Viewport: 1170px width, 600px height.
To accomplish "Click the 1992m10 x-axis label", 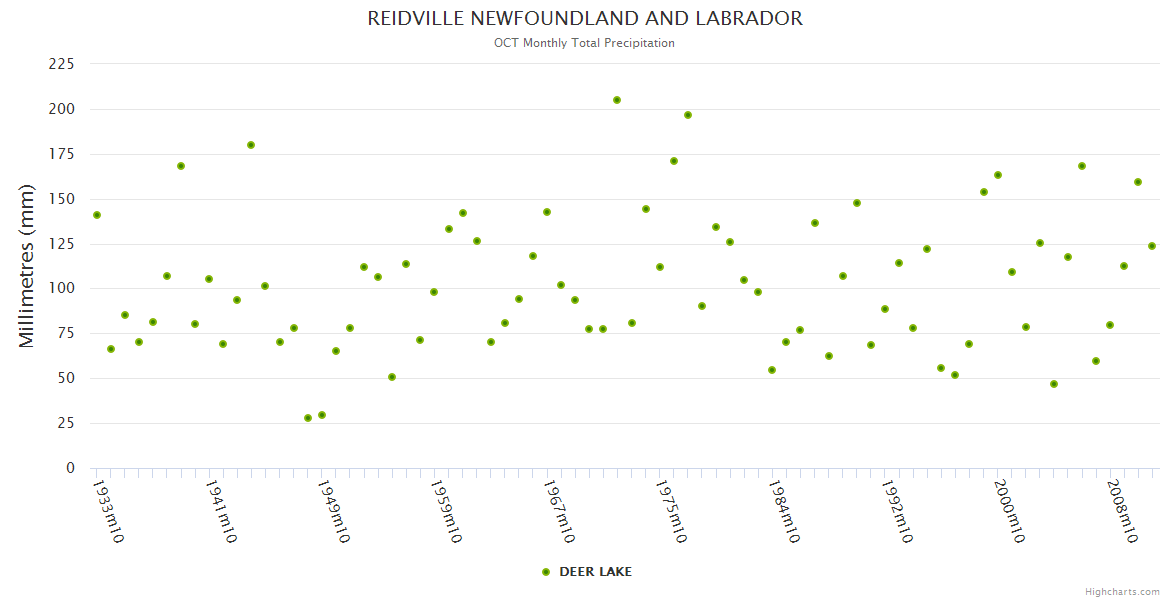I will pyautogui.click(x=896, y=512).
